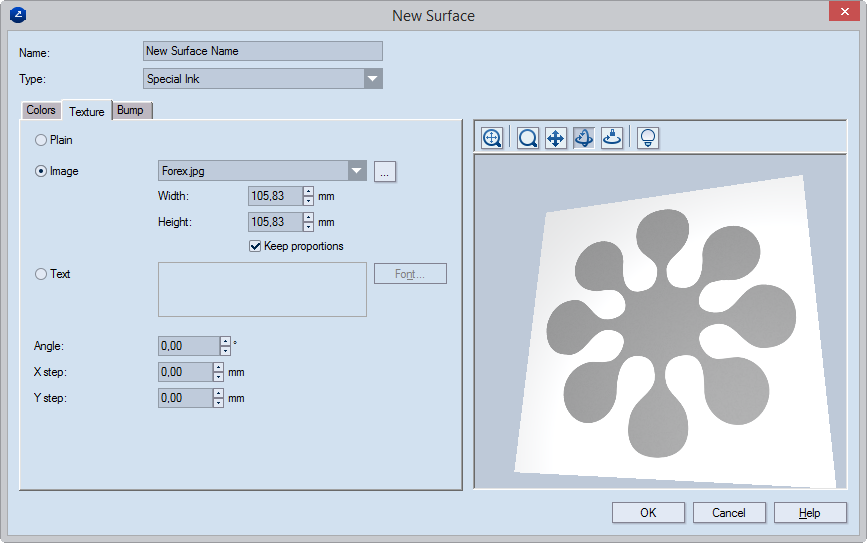
Task: Select the Plain radio button
Action: pos(41,141)
